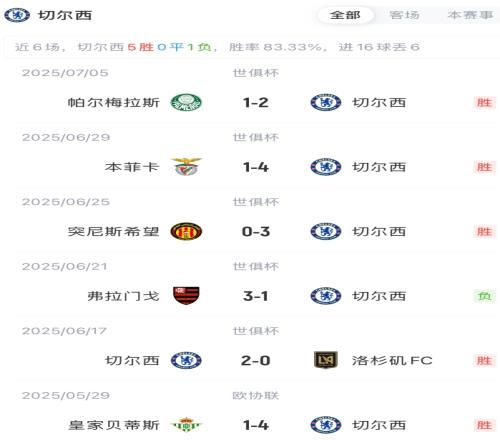Click the 帕尔梅拉斯 team name

point(114,102)
